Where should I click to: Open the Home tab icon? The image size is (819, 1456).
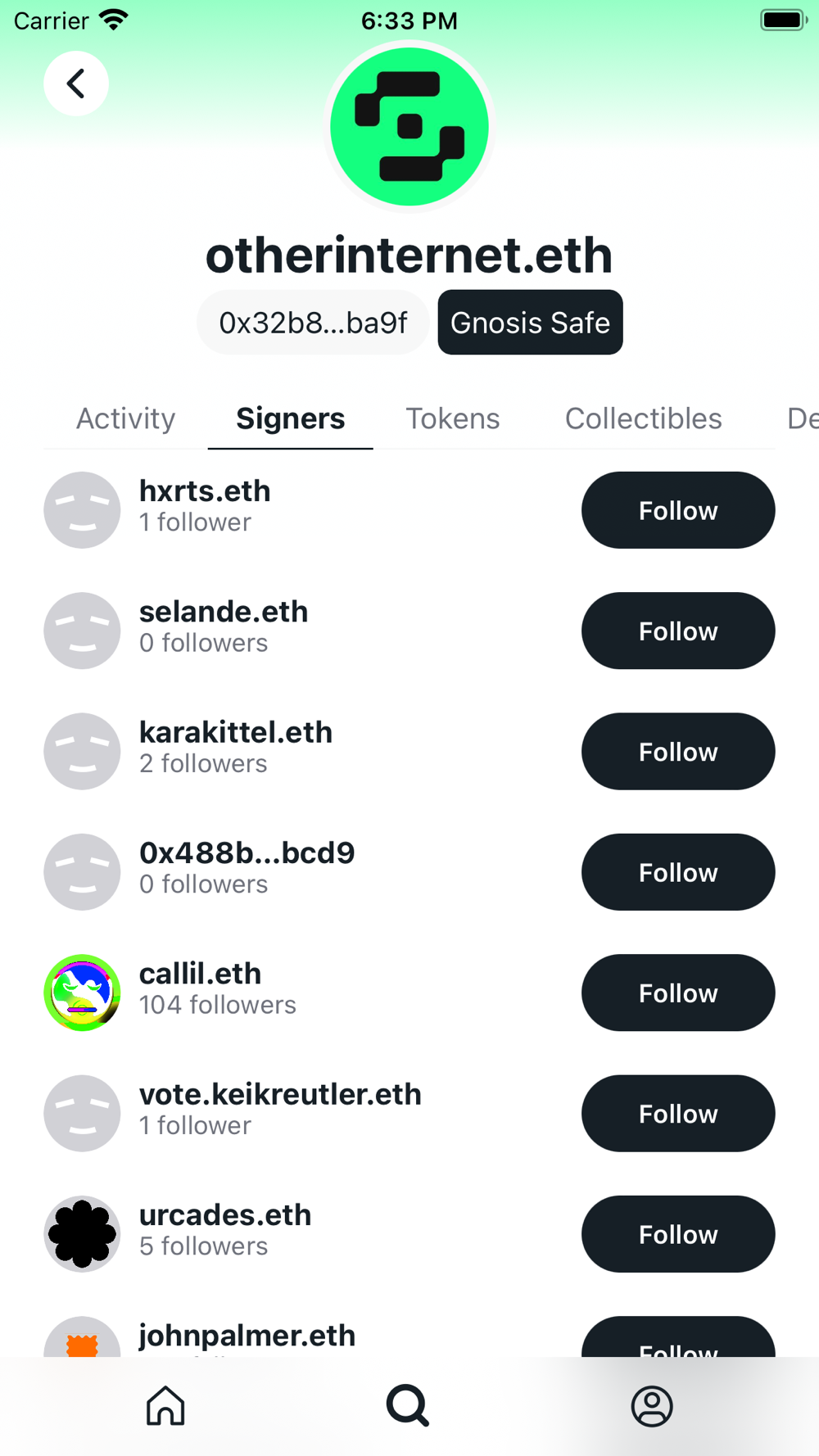[165, 1405]
